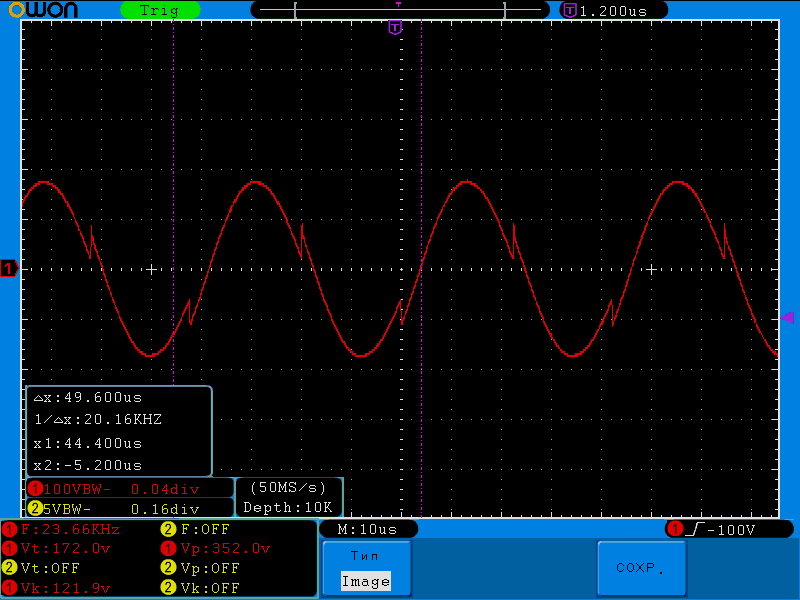Open the Тип Image type selector
This screenshot has width=800, height=600.
(365, 568)
